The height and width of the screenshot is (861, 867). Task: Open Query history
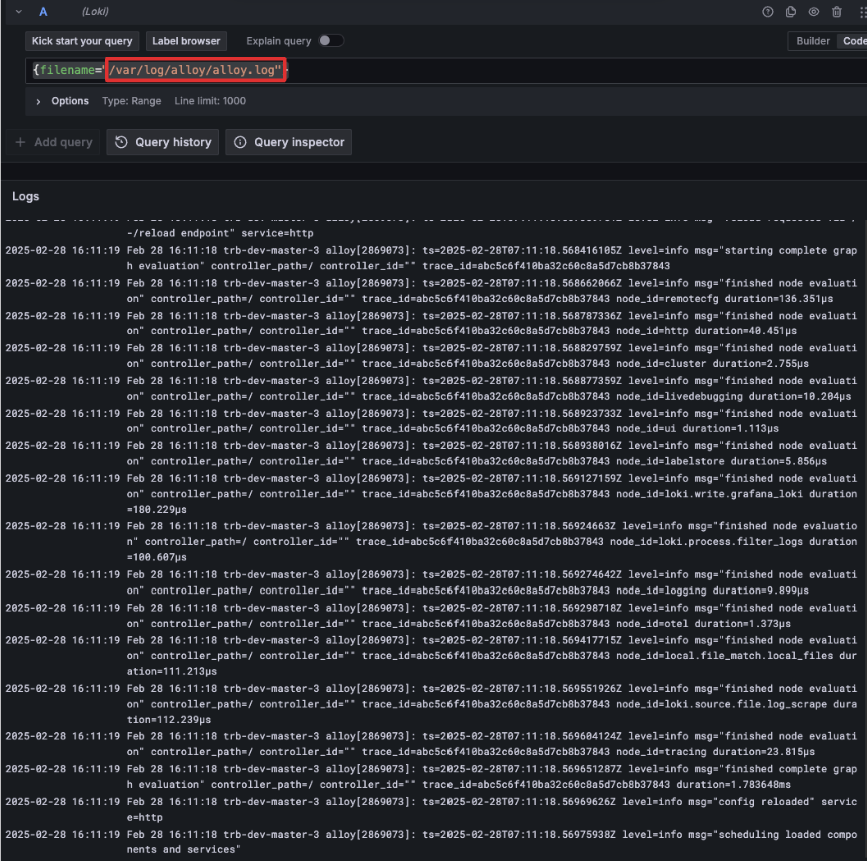pyautogui.click(x=163, y=142)
